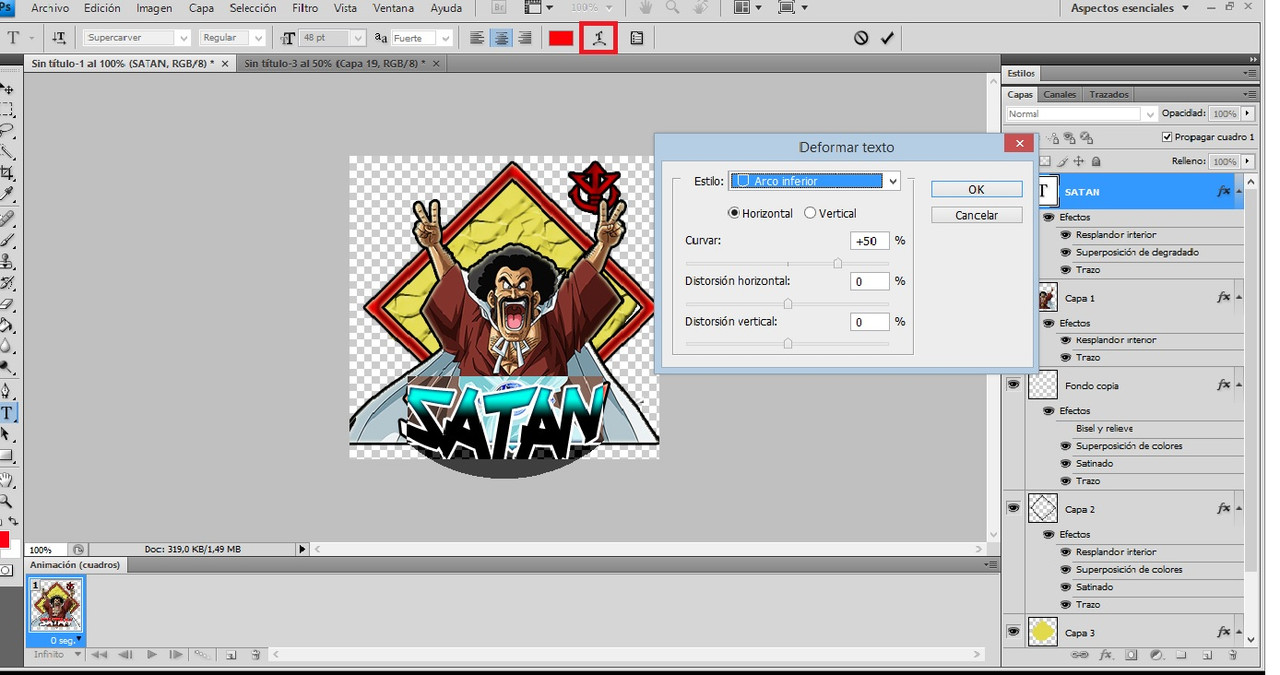Click the tween animation frames icon

click(x=202, y=655)
